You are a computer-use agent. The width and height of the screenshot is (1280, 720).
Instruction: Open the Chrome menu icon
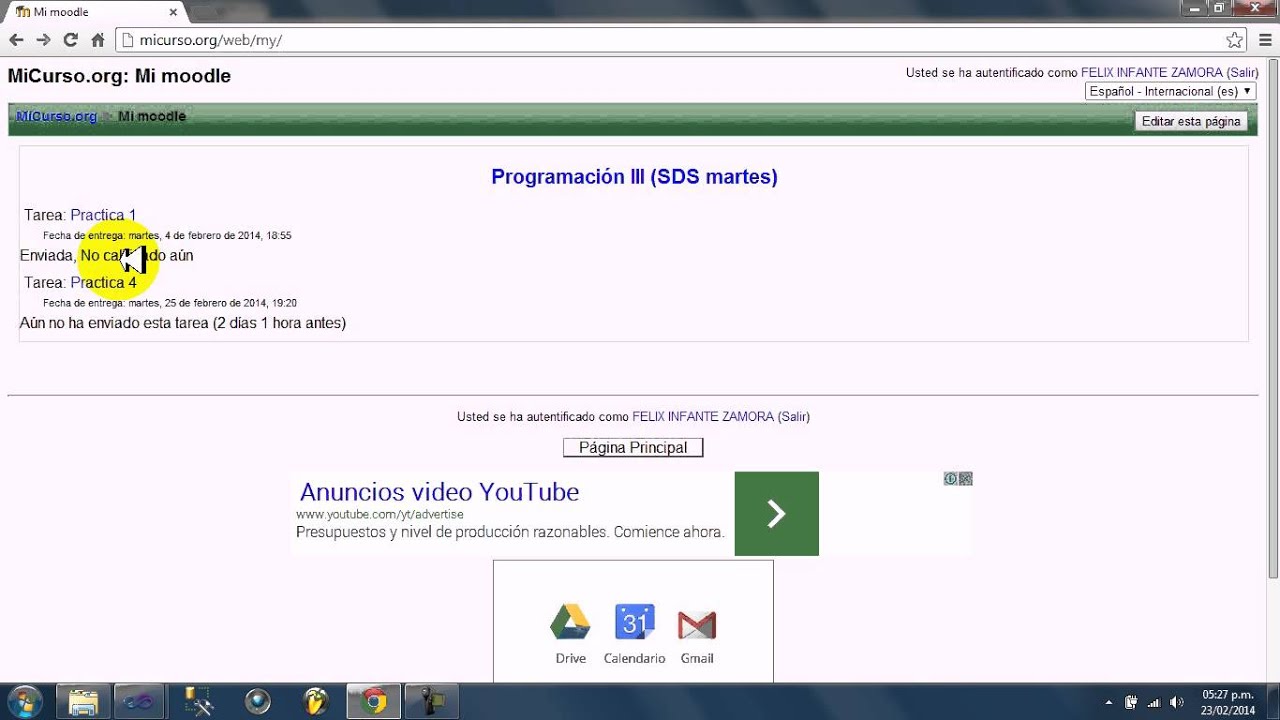click(1264, 40)
